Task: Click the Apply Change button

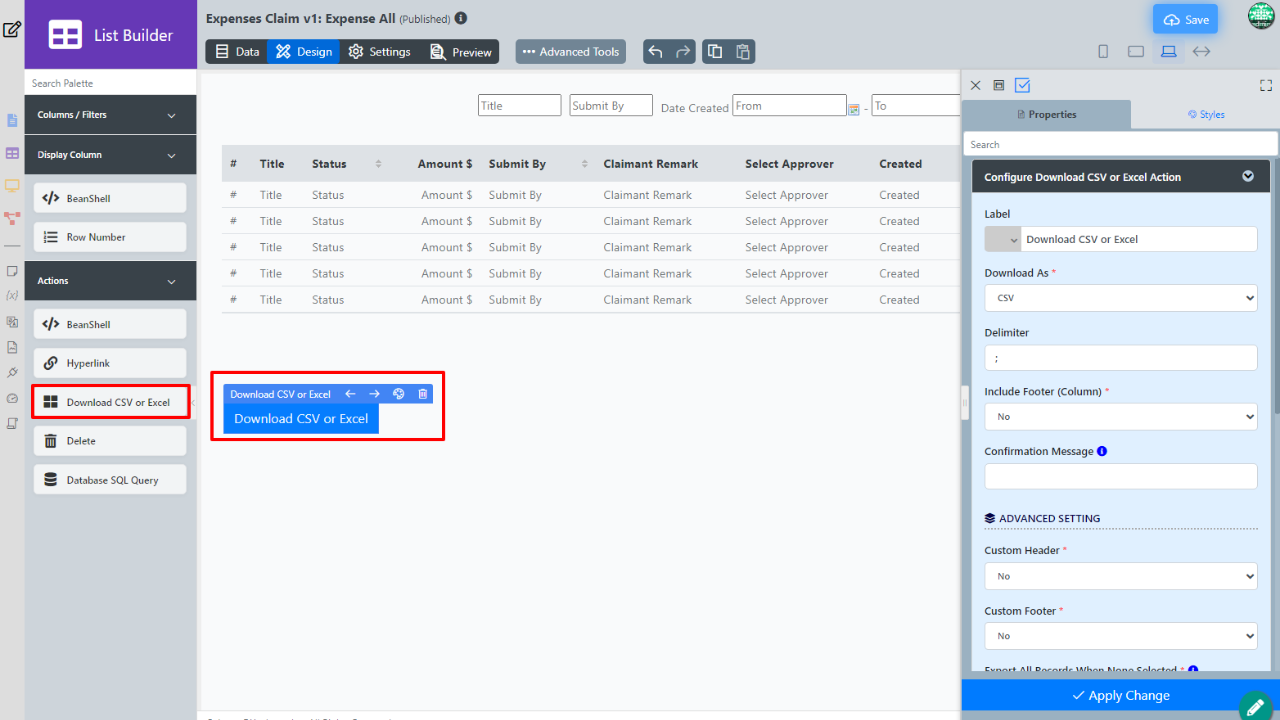Action: coord(1120,696)
